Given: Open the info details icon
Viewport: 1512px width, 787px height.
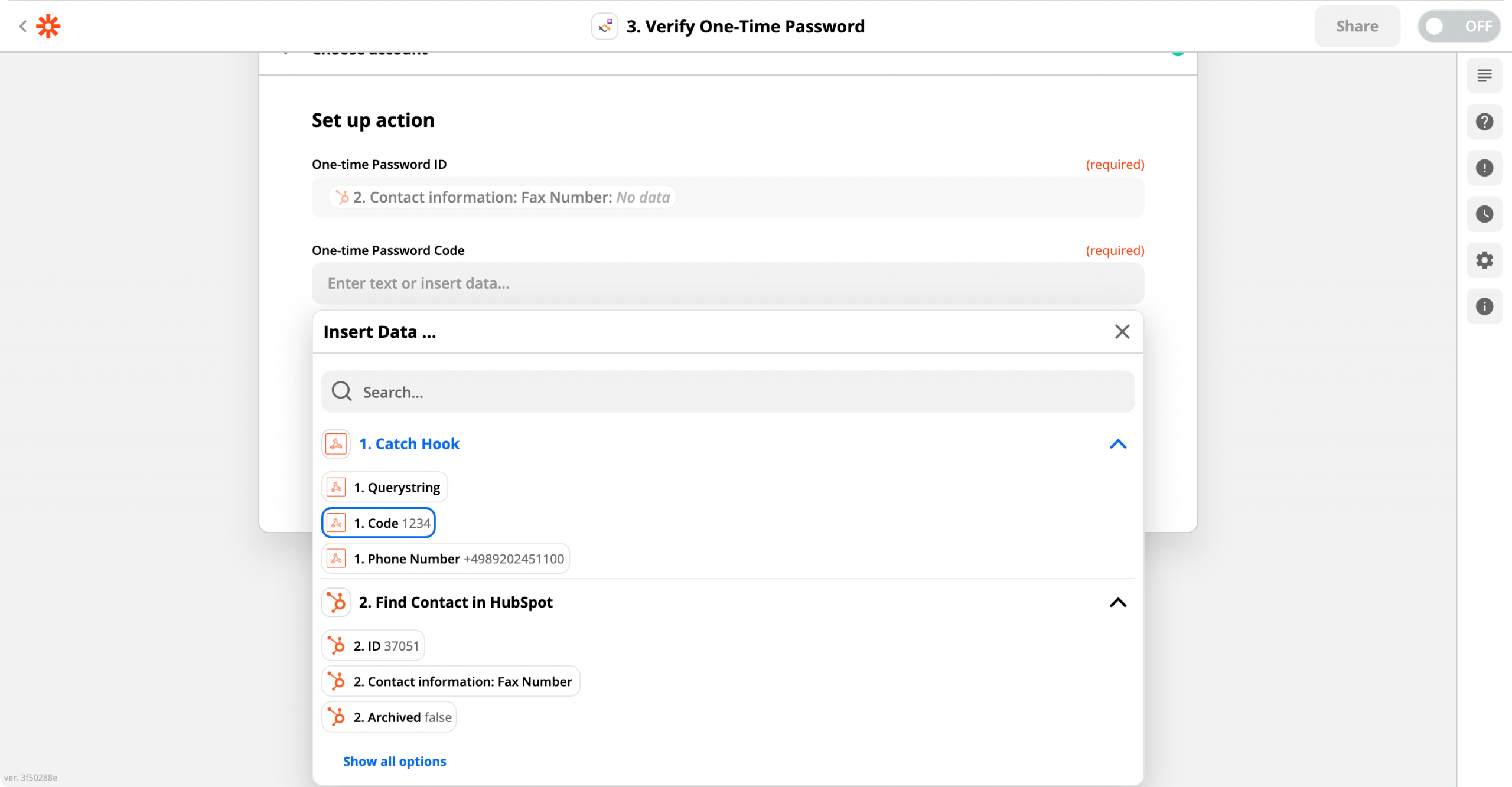Looking at the screenshot, I should click(1484, 306).
